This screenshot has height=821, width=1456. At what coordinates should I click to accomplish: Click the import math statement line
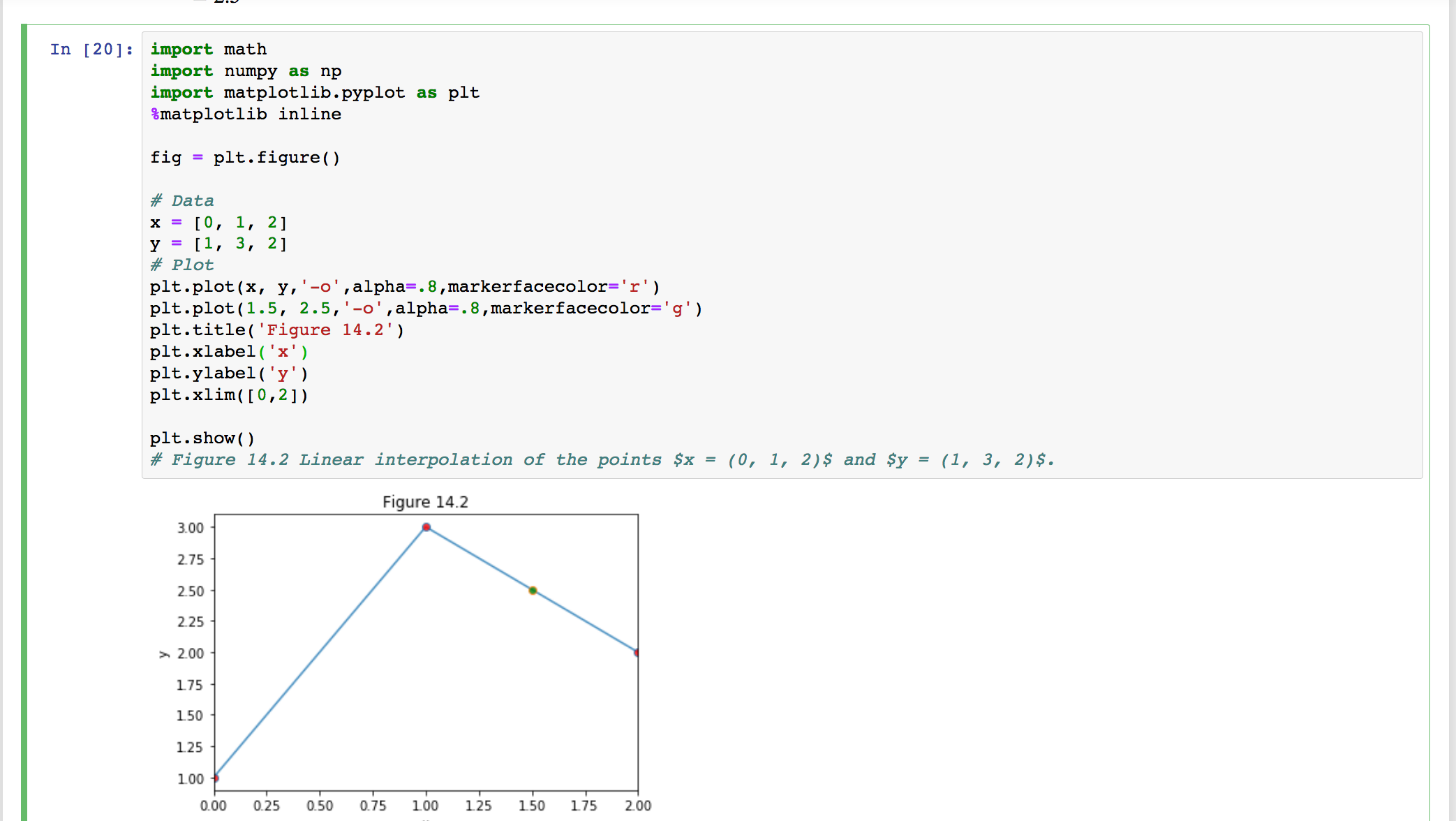tap(207, 49)
